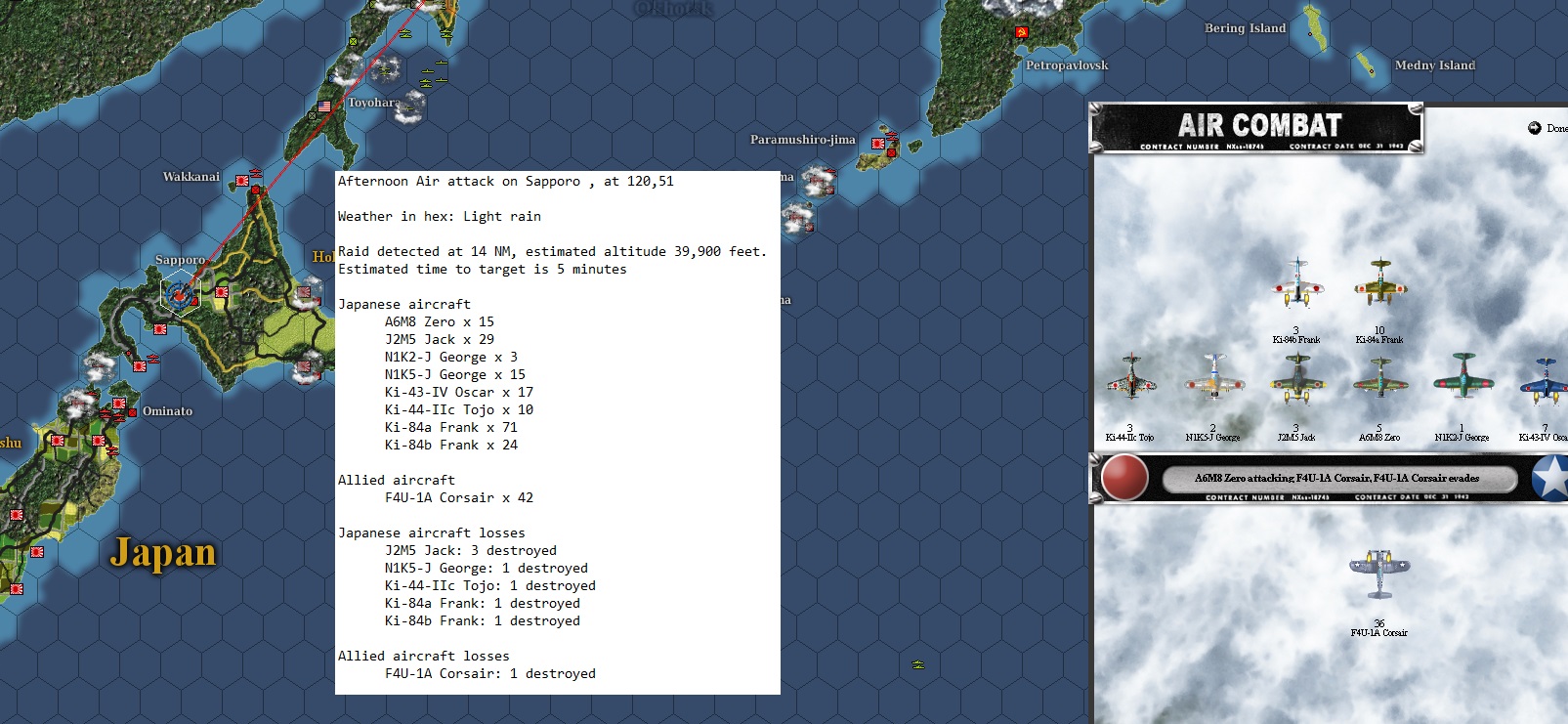Click the Wakkanai map label
This screenshot has height=724, width=1568.
[x=191, y=177]
